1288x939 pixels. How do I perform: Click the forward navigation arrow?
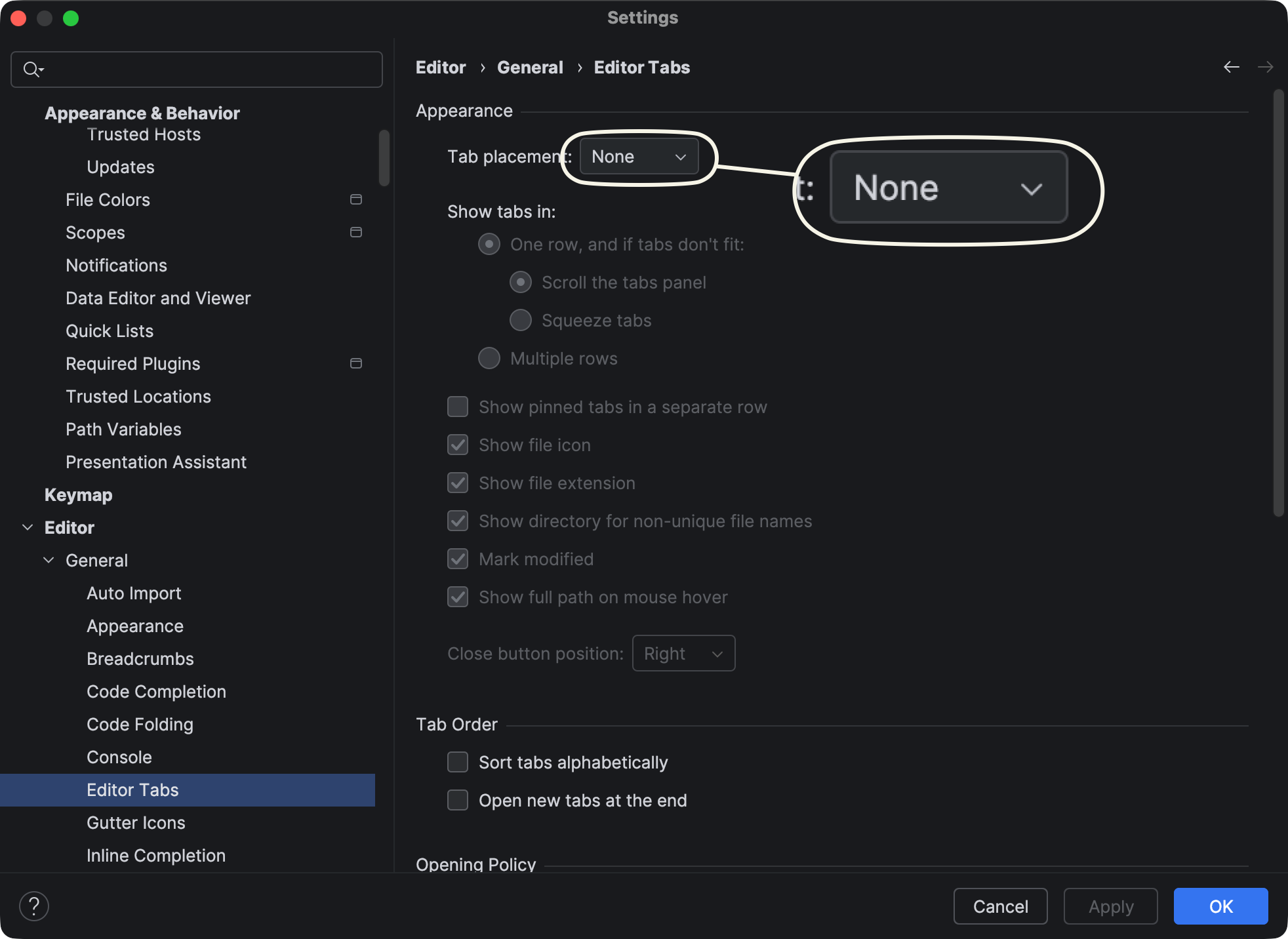coord(1266,67)
